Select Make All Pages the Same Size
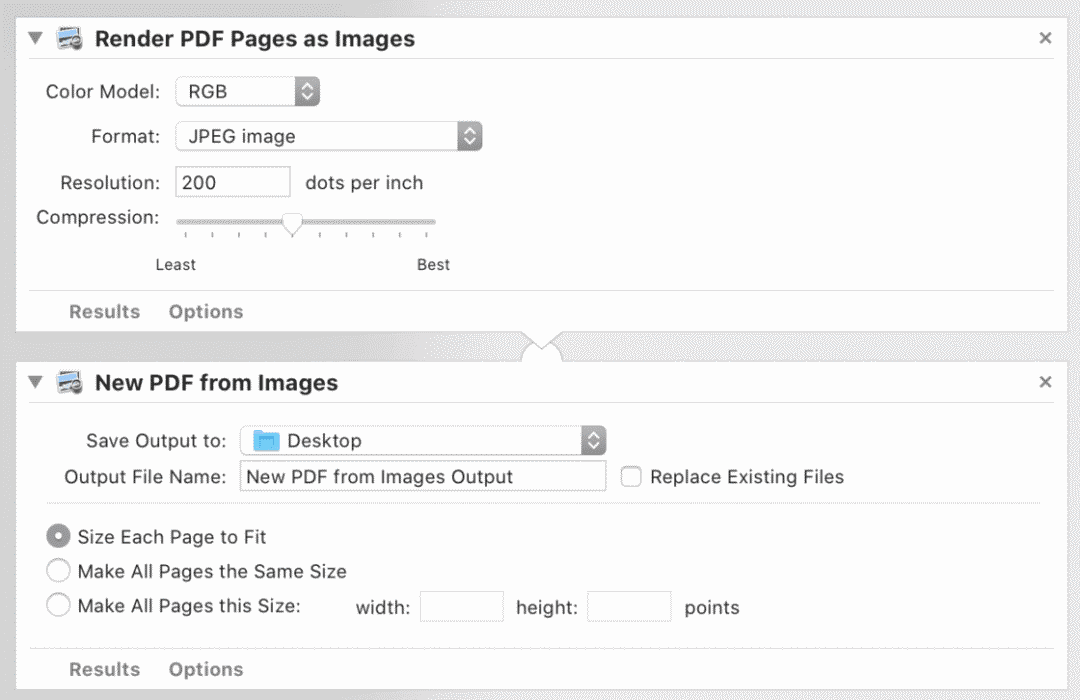Screen dimensions: 1080x700 (x=59, y=572)
